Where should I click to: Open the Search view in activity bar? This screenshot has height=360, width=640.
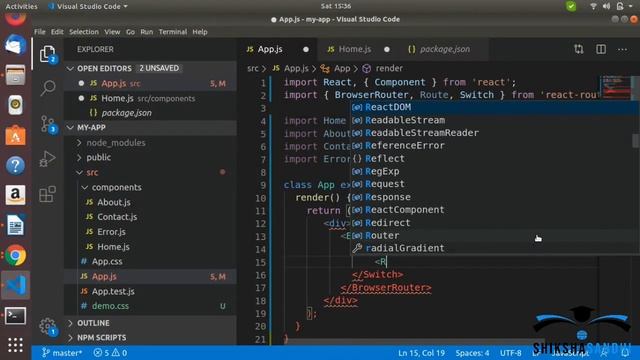48,87
